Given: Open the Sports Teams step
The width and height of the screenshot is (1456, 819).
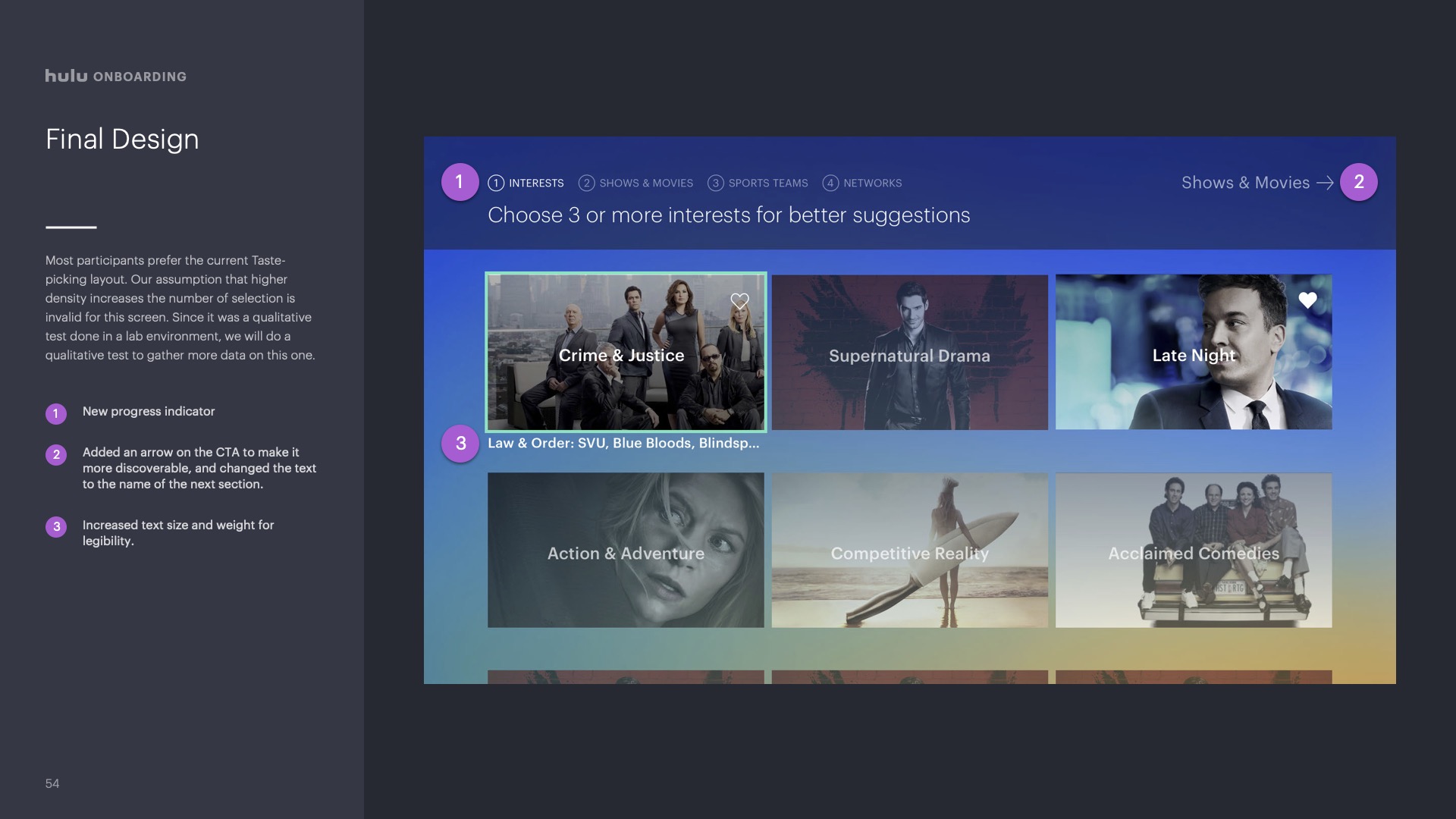Looking at the screenshot, I should coord(758,183).
